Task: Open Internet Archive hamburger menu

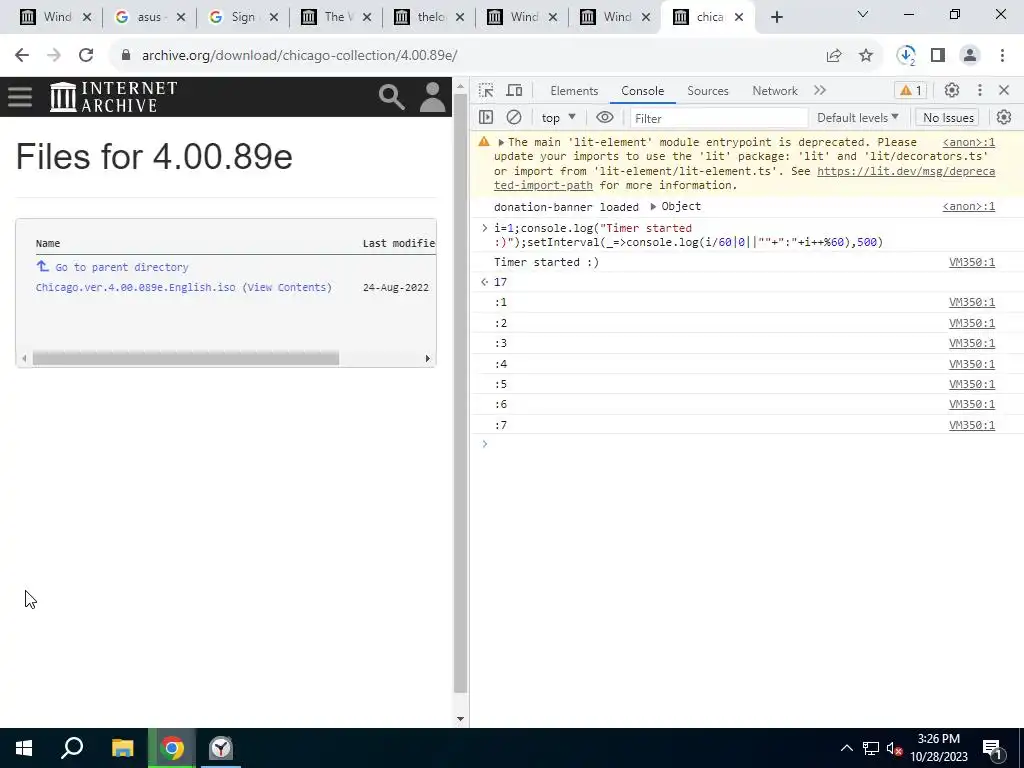Action: pos(20,97)
